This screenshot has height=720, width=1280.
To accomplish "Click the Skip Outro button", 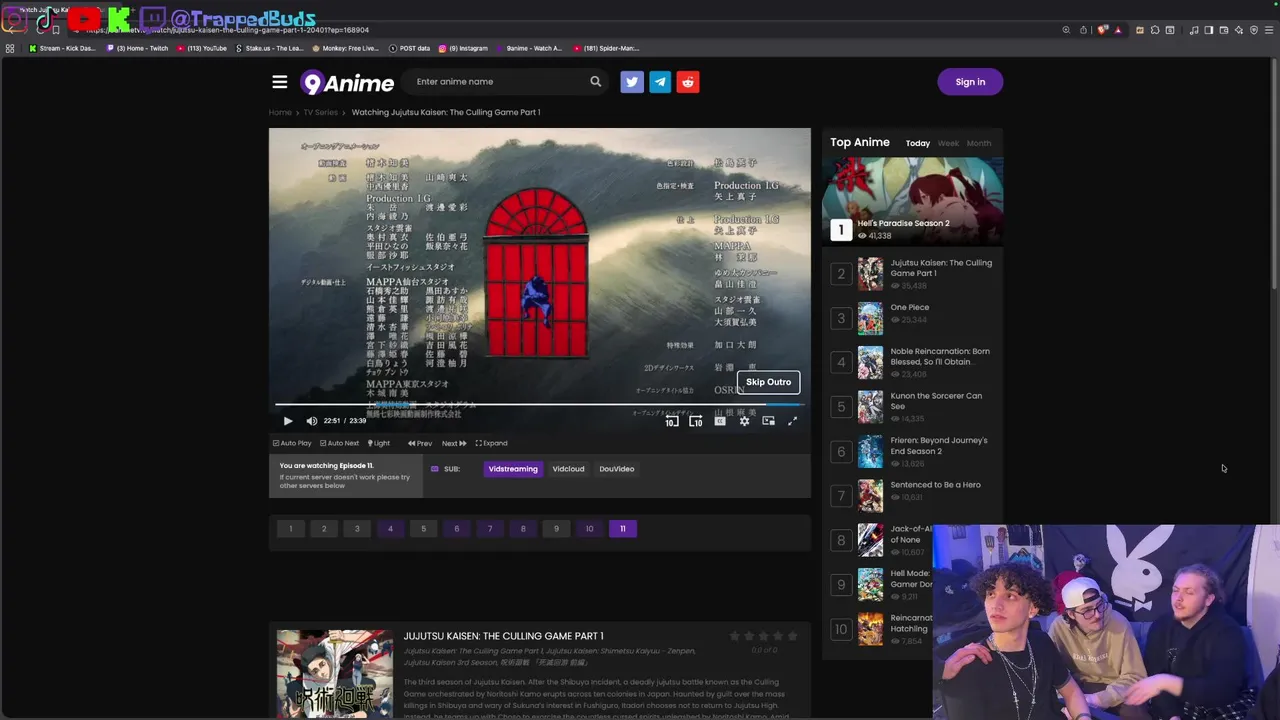I will pyautogui.click(x=768, y=382).
